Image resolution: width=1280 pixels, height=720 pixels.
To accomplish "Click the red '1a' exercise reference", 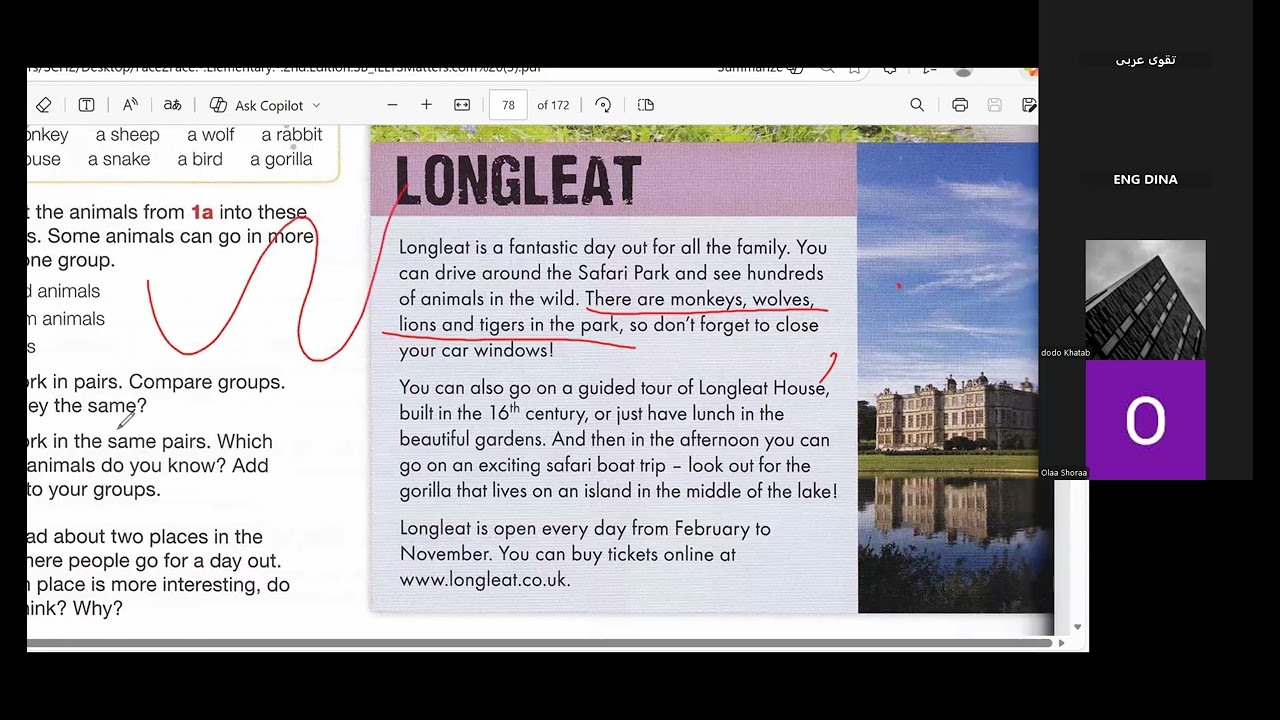I will (x=202, y=212).
